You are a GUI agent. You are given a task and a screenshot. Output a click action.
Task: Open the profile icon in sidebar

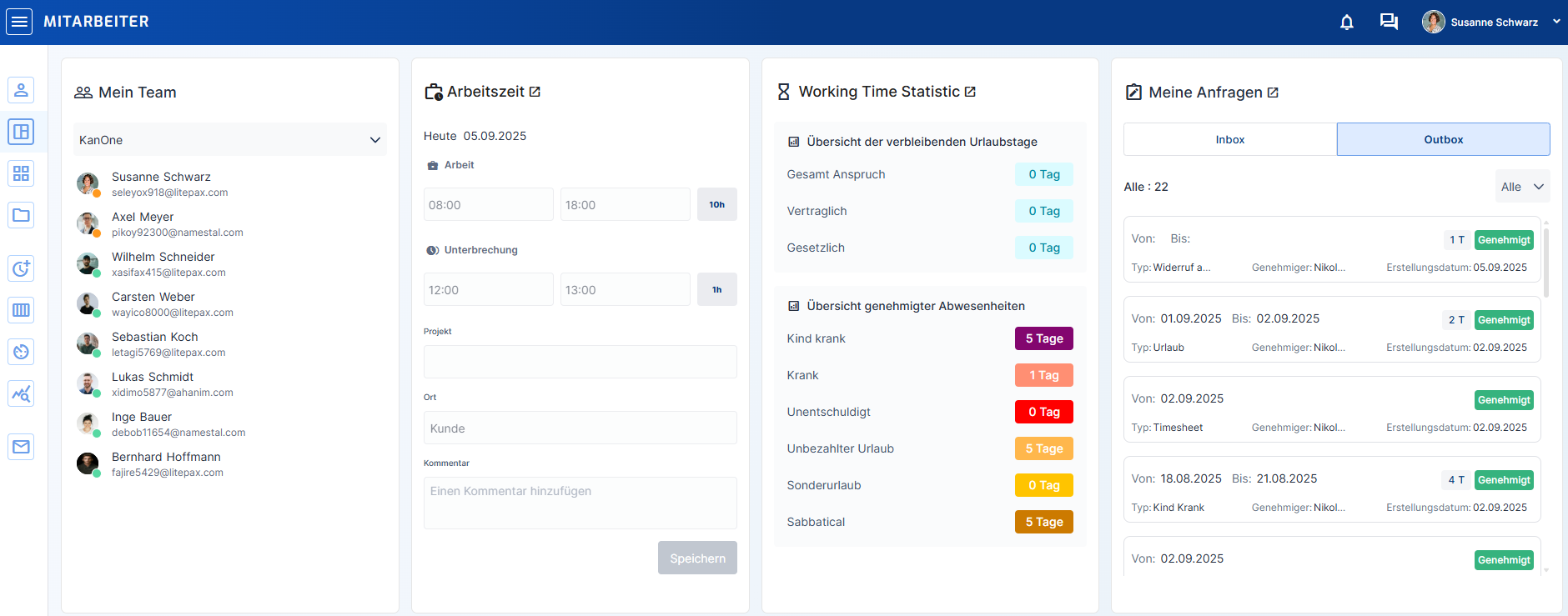(x=21, y=90)
